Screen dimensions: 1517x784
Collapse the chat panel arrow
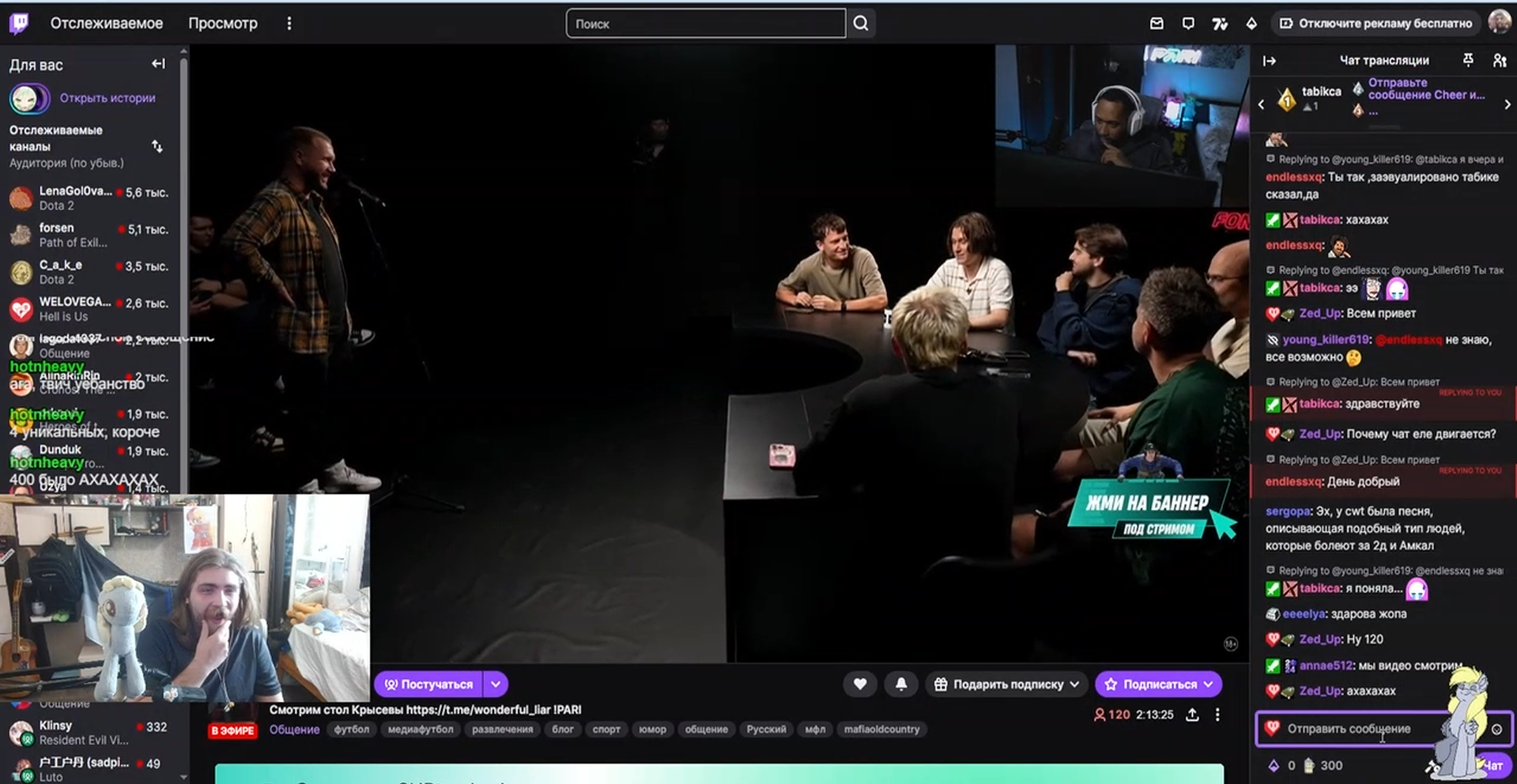(1270, 61)
